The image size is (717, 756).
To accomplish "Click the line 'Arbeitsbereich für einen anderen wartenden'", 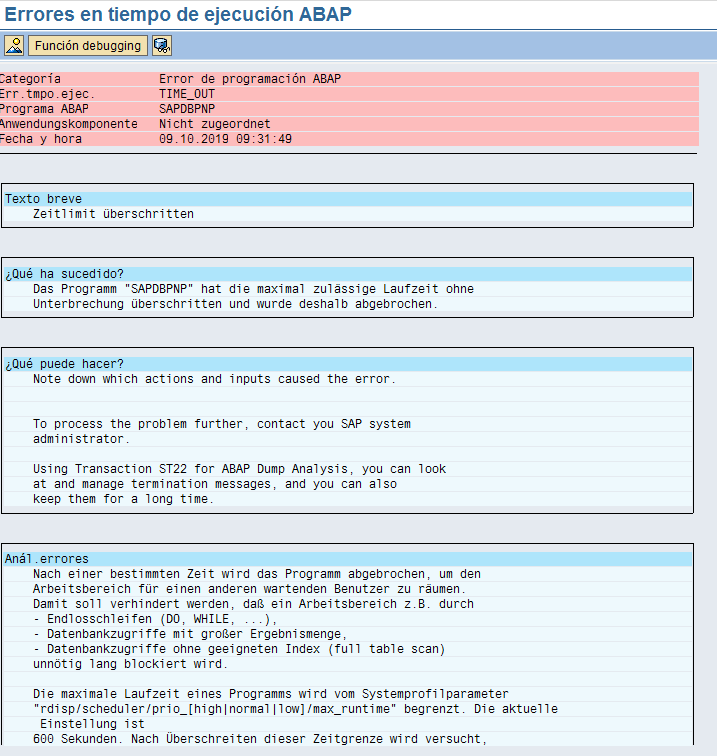I will click(x=249, y=589).
